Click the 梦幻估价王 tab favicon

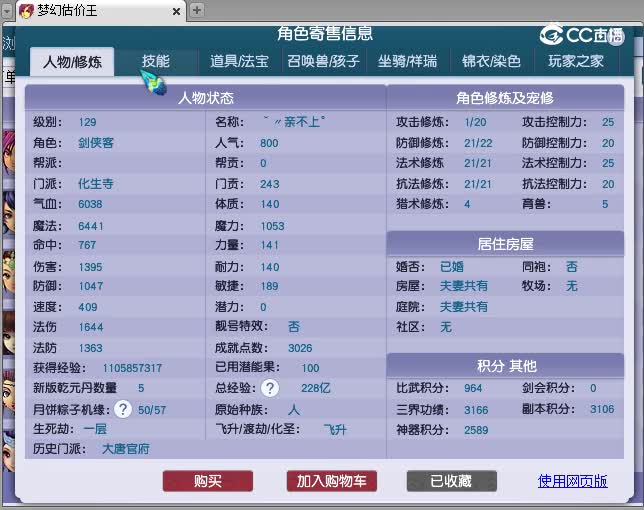coord(27,11)
